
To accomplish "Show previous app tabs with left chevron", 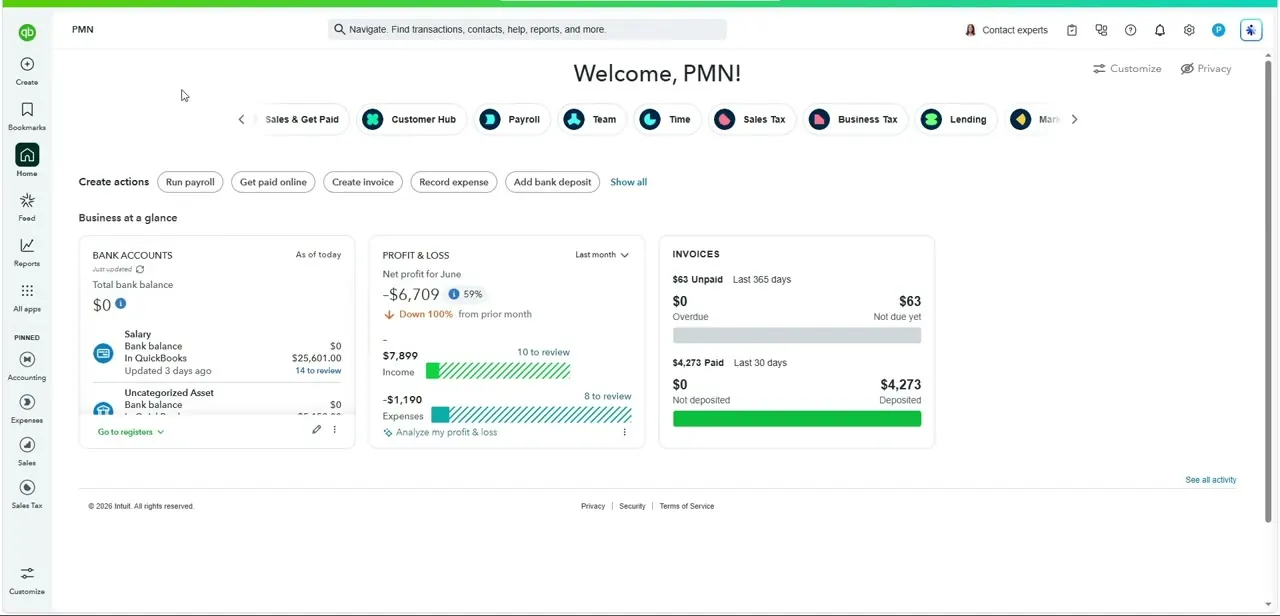I will (x=241, y=119).
